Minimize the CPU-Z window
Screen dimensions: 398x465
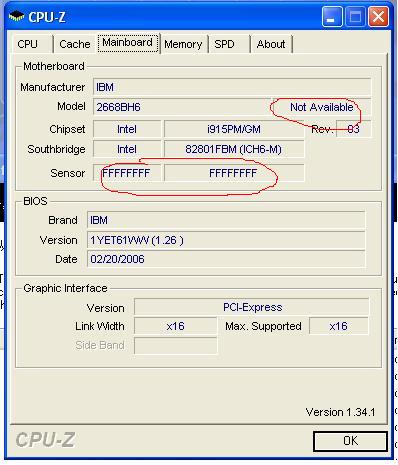[332, 17]
